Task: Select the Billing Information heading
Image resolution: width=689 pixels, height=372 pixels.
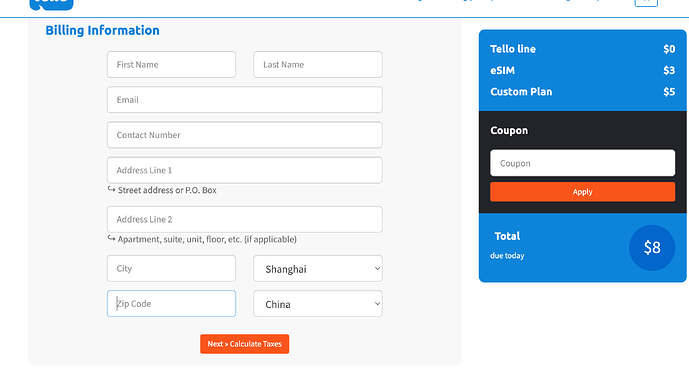Action: click(102, 30)
